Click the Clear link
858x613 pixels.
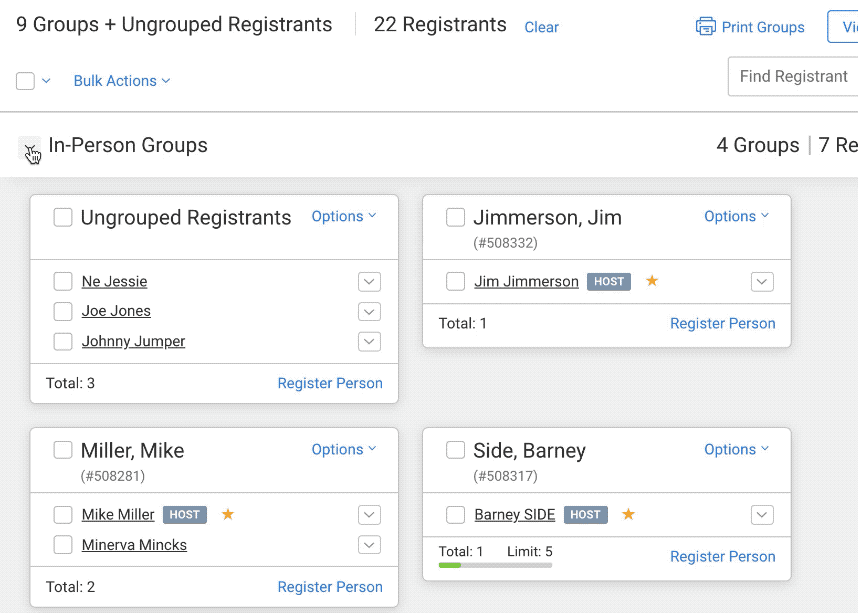point(541,27)
